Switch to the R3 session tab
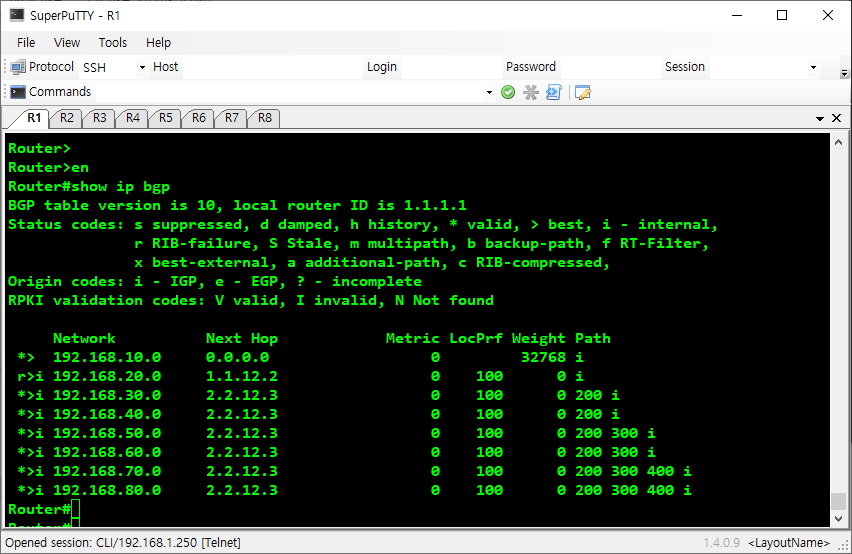The height and width of the screenshot is (554, 852). (x=99, y=118)
